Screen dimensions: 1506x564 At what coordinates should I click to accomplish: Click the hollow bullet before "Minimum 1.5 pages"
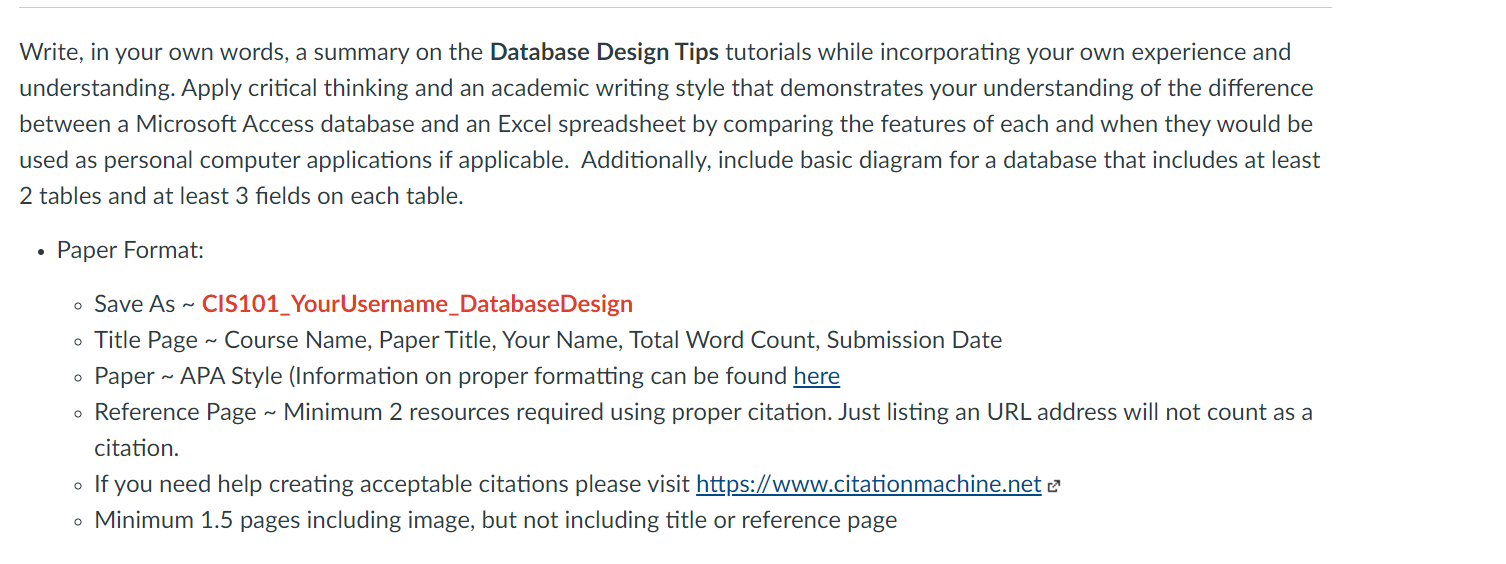point(78,521)
